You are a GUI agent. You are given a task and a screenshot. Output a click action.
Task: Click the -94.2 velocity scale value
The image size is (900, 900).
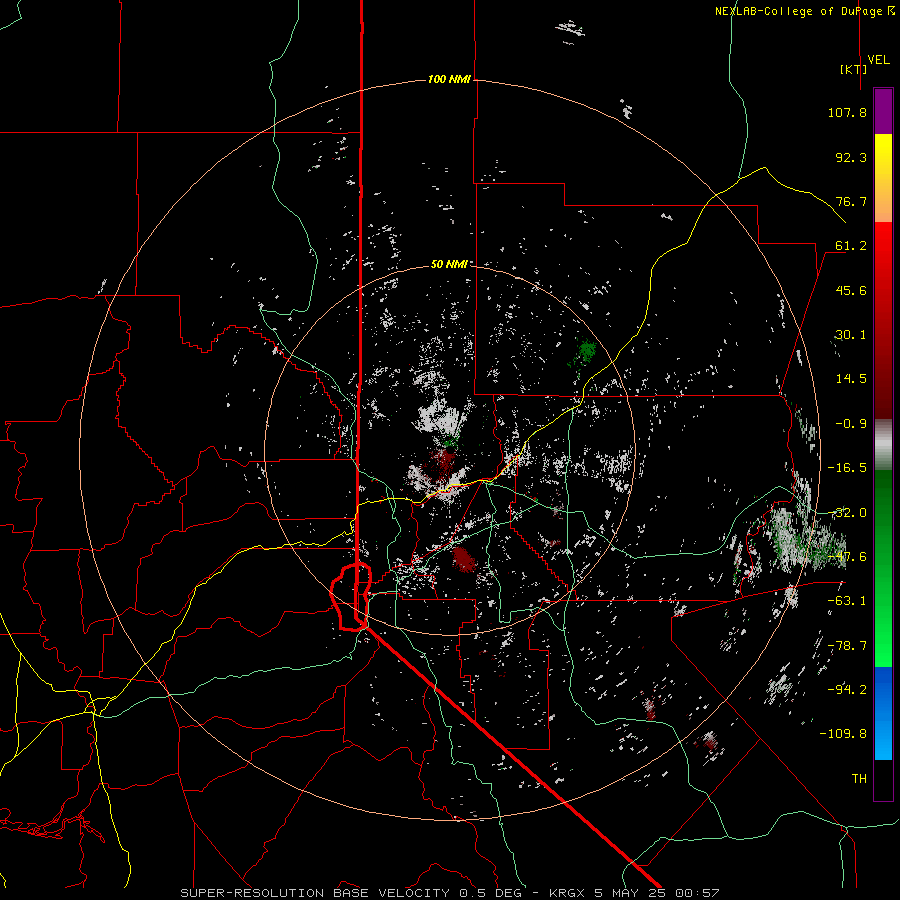847,690
